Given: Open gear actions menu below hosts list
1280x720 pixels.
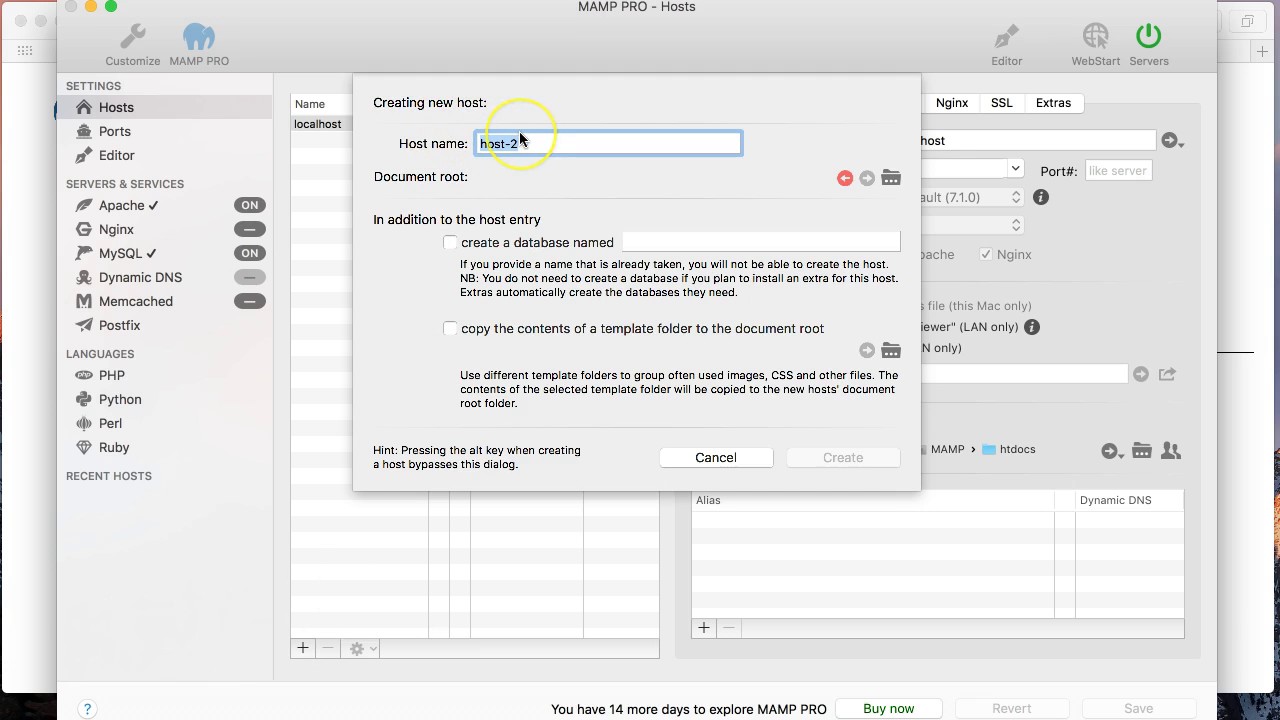Looking at the screenshot, I should click(x=362, y=649).
